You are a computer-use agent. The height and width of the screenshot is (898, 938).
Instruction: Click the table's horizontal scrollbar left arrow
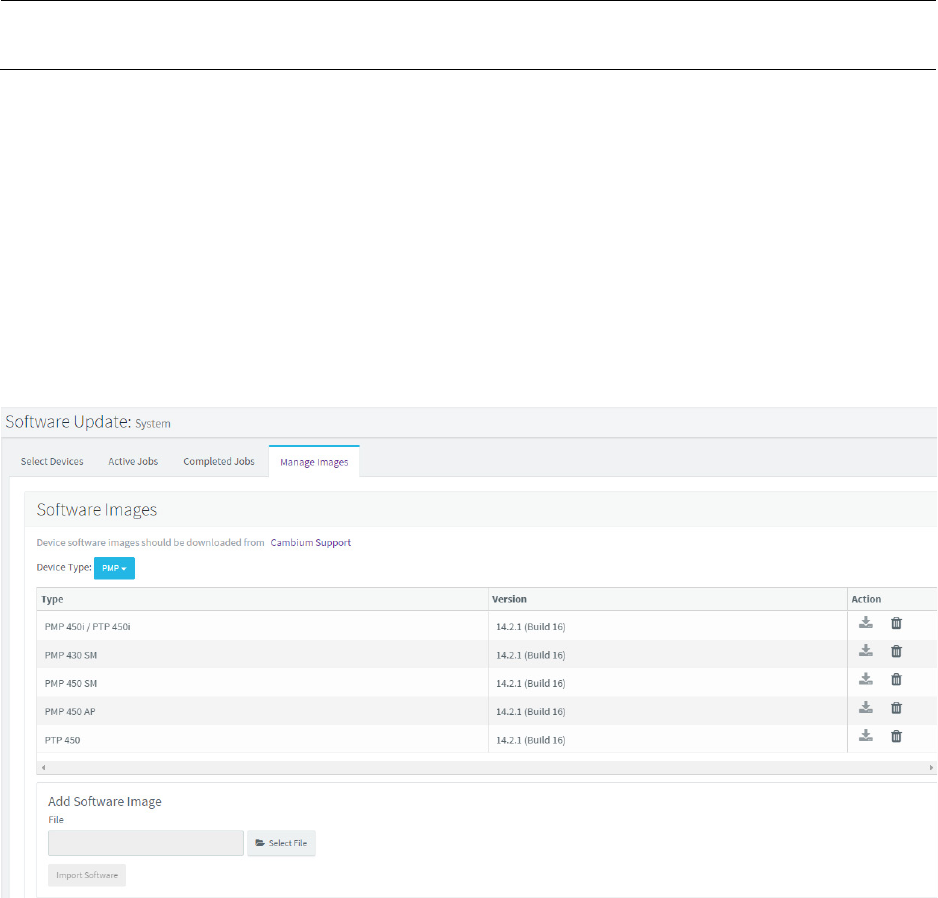(44, 768)
